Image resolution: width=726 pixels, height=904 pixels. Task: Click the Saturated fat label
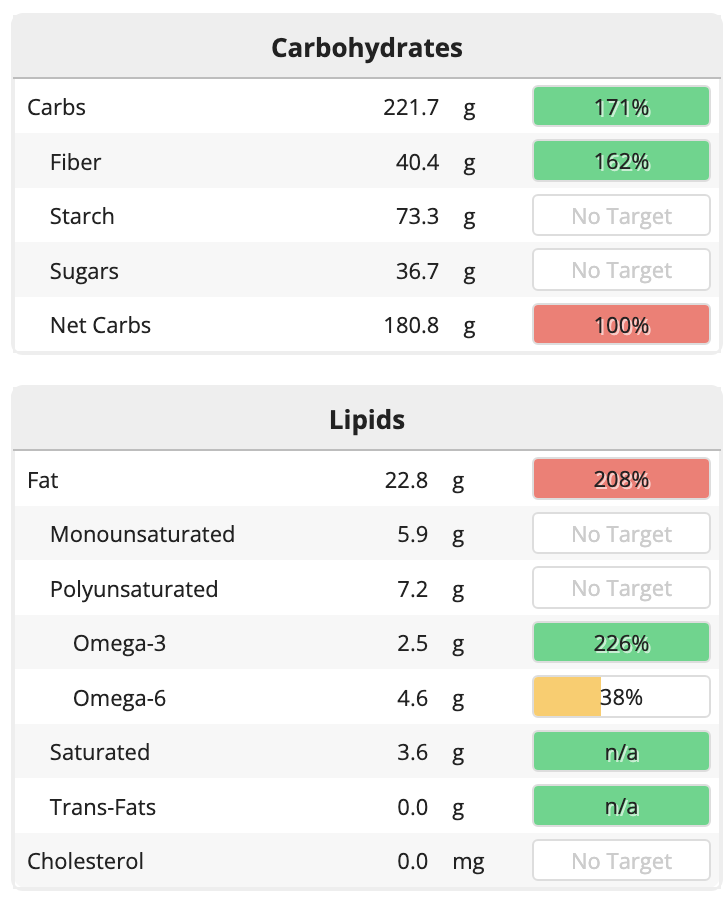coord(99,752)
